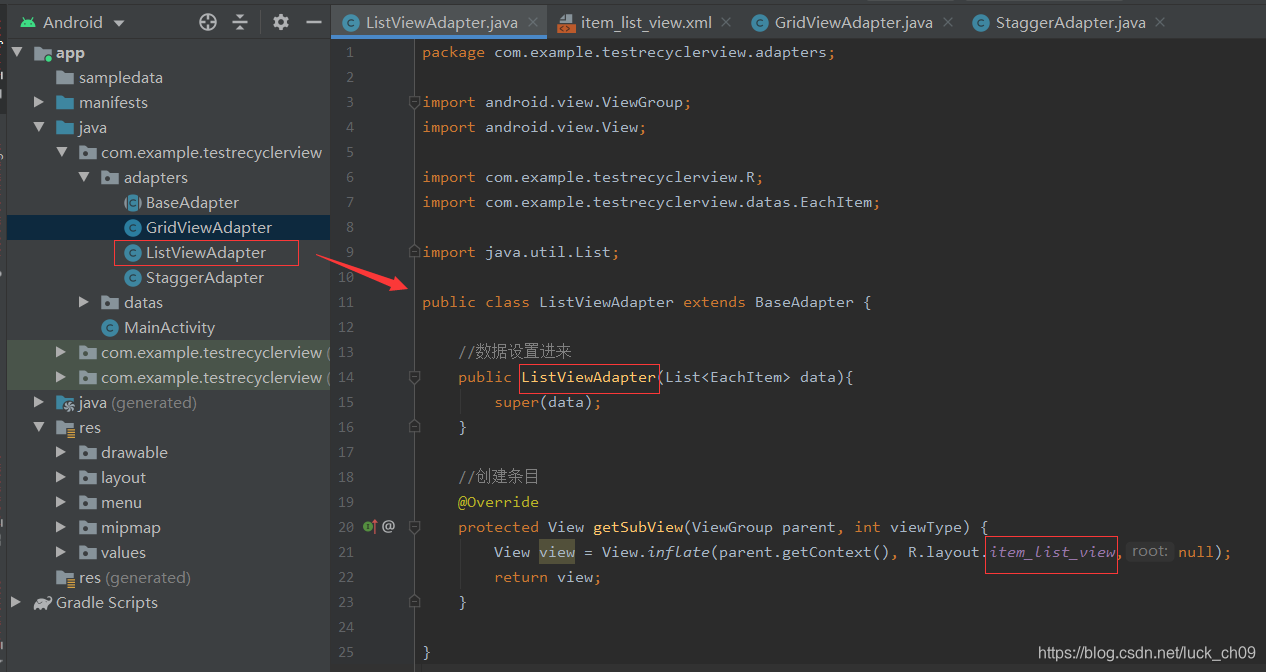Switch to GridViewAdapter.java tab

tap(853, 22)
